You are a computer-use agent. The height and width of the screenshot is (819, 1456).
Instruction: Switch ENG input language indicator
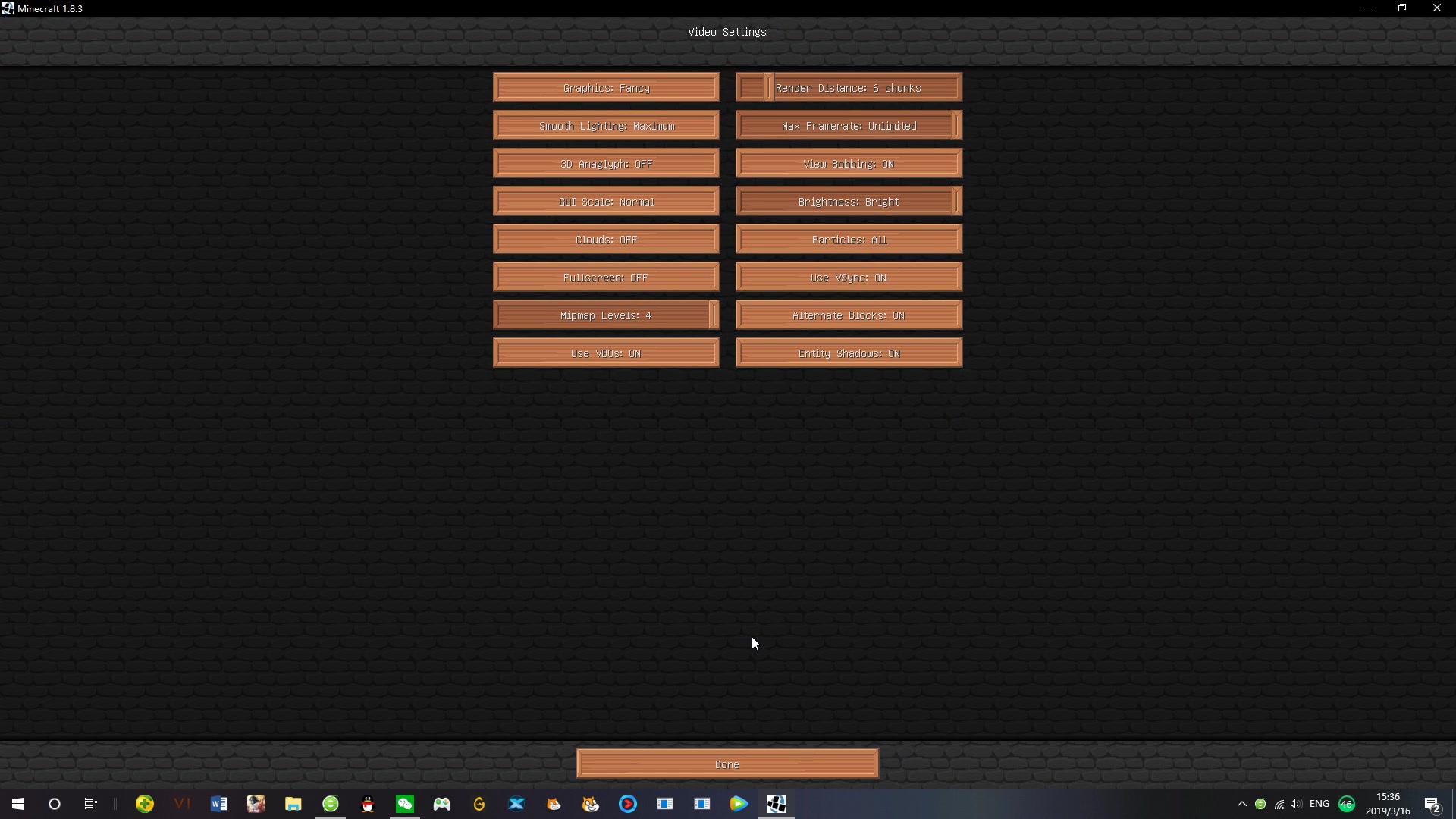click(1319, 804)
